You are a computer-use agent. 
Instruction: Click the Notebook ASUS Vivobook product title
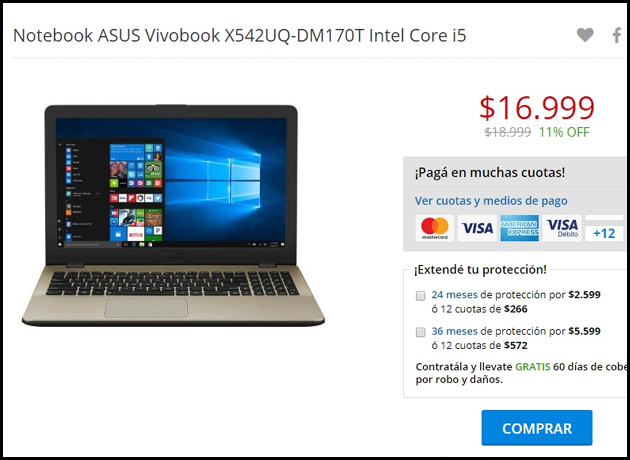click(239, 35)
